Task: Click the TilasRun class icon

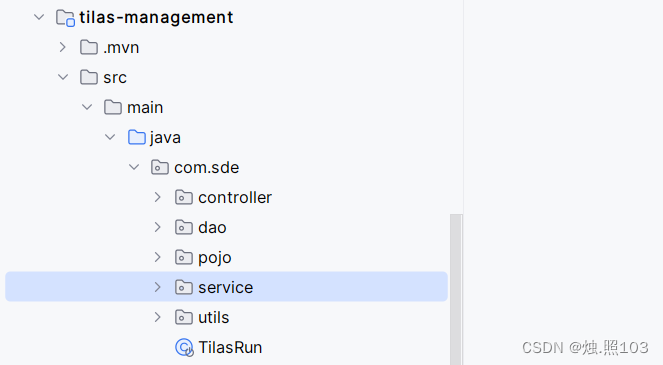Action: pos(184,348)
